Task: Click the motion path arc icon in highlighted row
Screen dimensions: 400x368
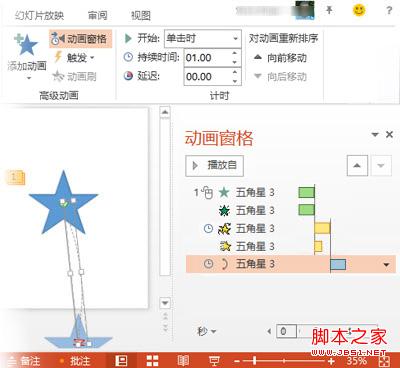Action: point(225,264)
